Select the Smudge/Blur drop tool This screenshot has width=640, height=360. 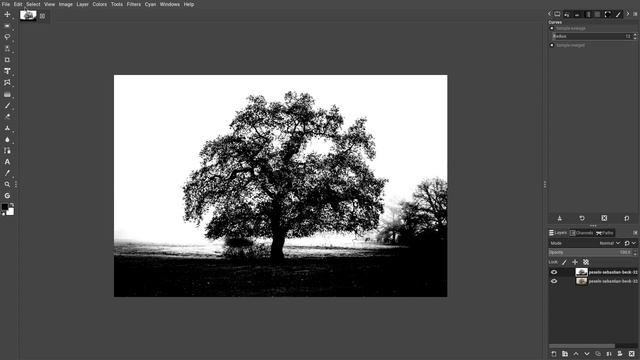tap(7, 140)
